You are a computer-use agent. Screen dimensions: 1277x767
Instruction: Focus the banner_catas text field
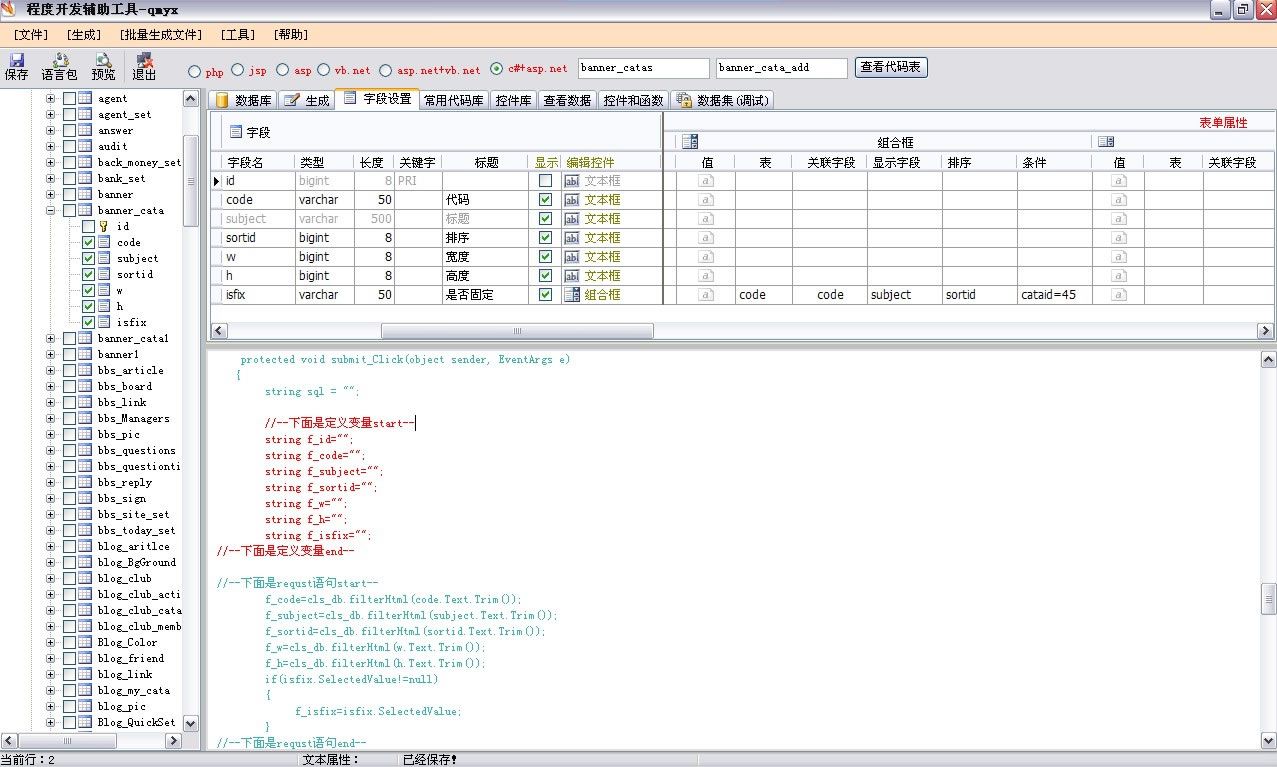pyautogui.click(x=643, y=68)
